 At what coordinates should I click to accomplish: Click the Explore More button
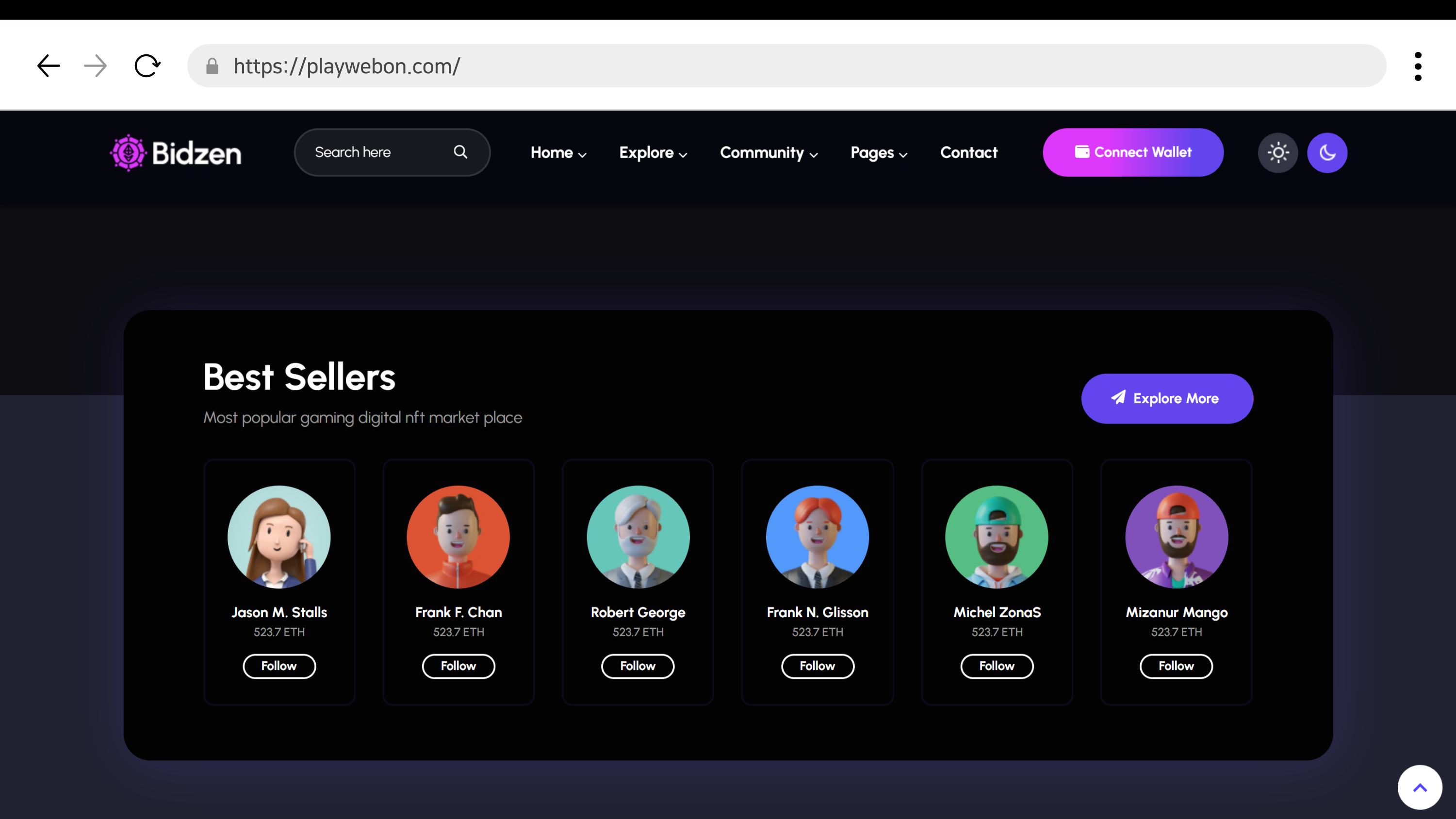click(1167, 398)
